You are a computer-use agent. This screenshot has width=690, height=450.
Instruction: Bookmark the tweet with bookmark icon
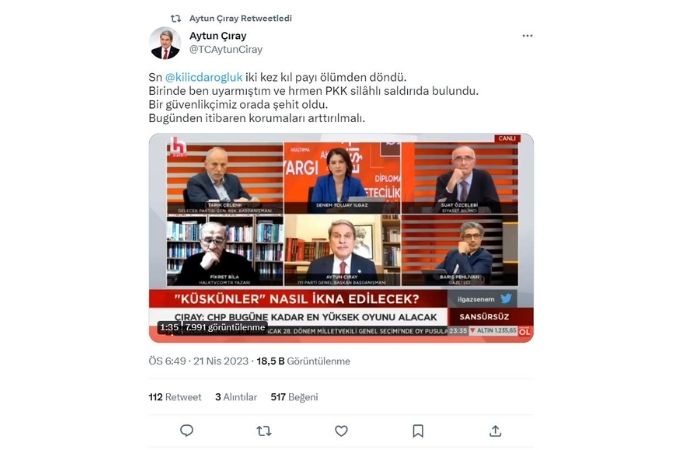(418, 431)
